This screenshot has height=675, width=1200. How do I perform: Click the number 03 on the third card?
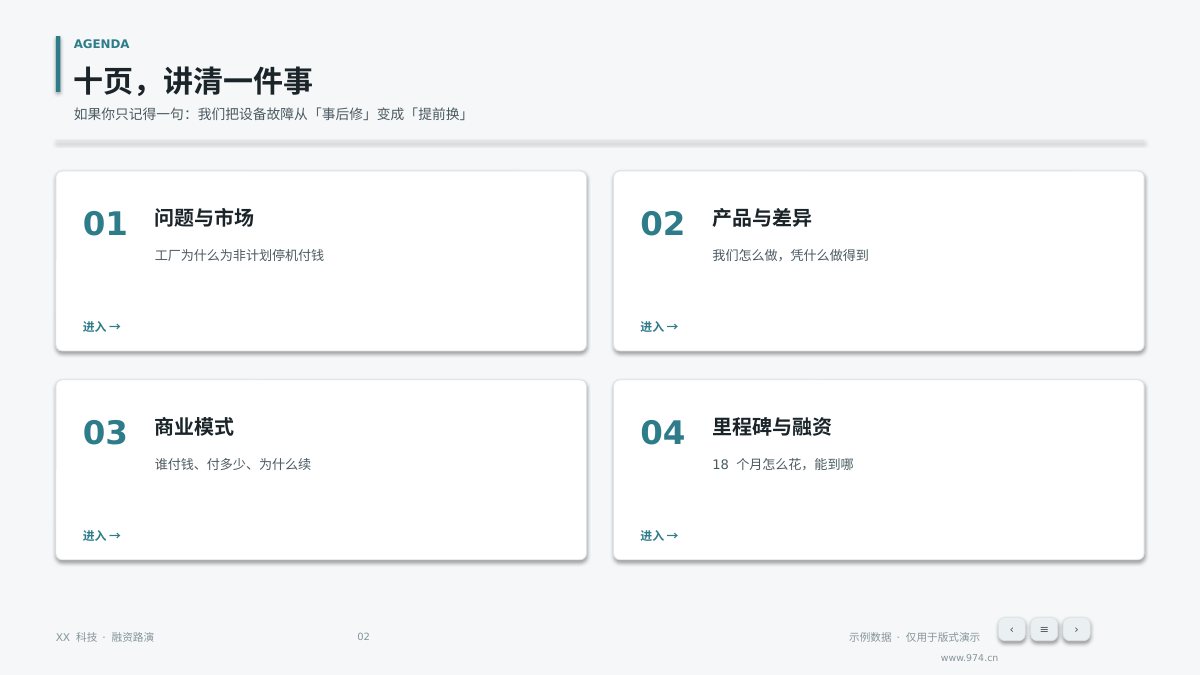coord(105,433)
